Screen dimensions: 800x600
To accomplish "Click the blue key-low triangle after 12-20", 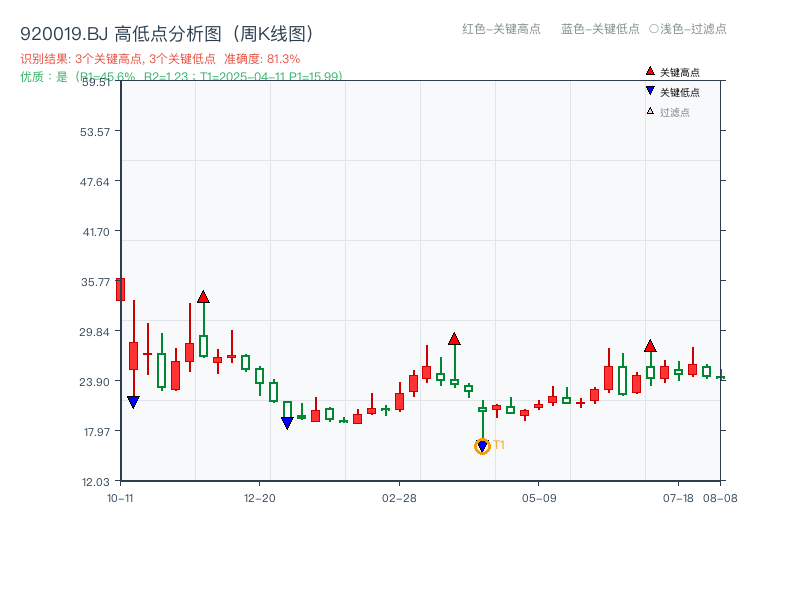I will pos(287,423).
